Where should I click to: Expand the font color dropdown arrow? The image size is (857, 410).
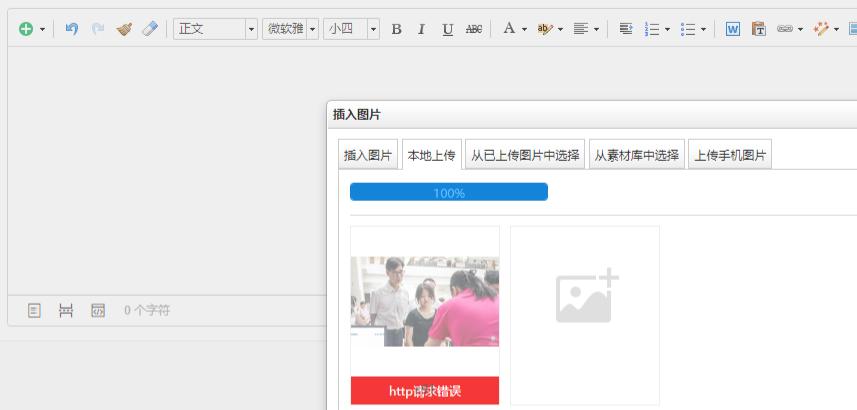pyautogui.click(x=524, y=30)
